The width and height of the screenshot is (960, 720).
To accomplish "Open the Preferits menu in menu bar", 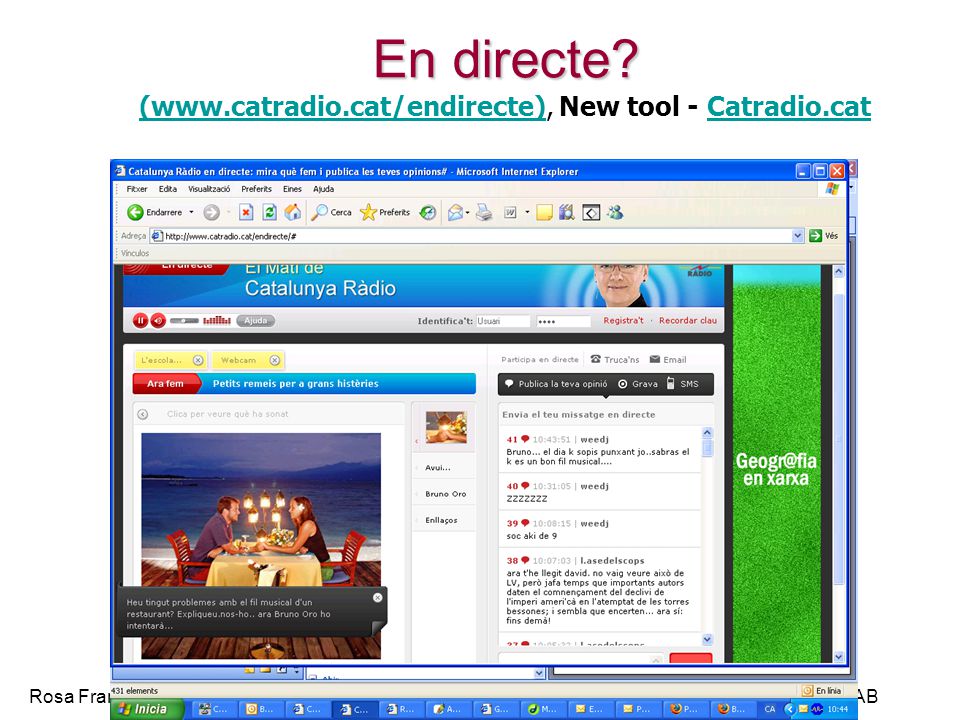I will pos(257,189).
